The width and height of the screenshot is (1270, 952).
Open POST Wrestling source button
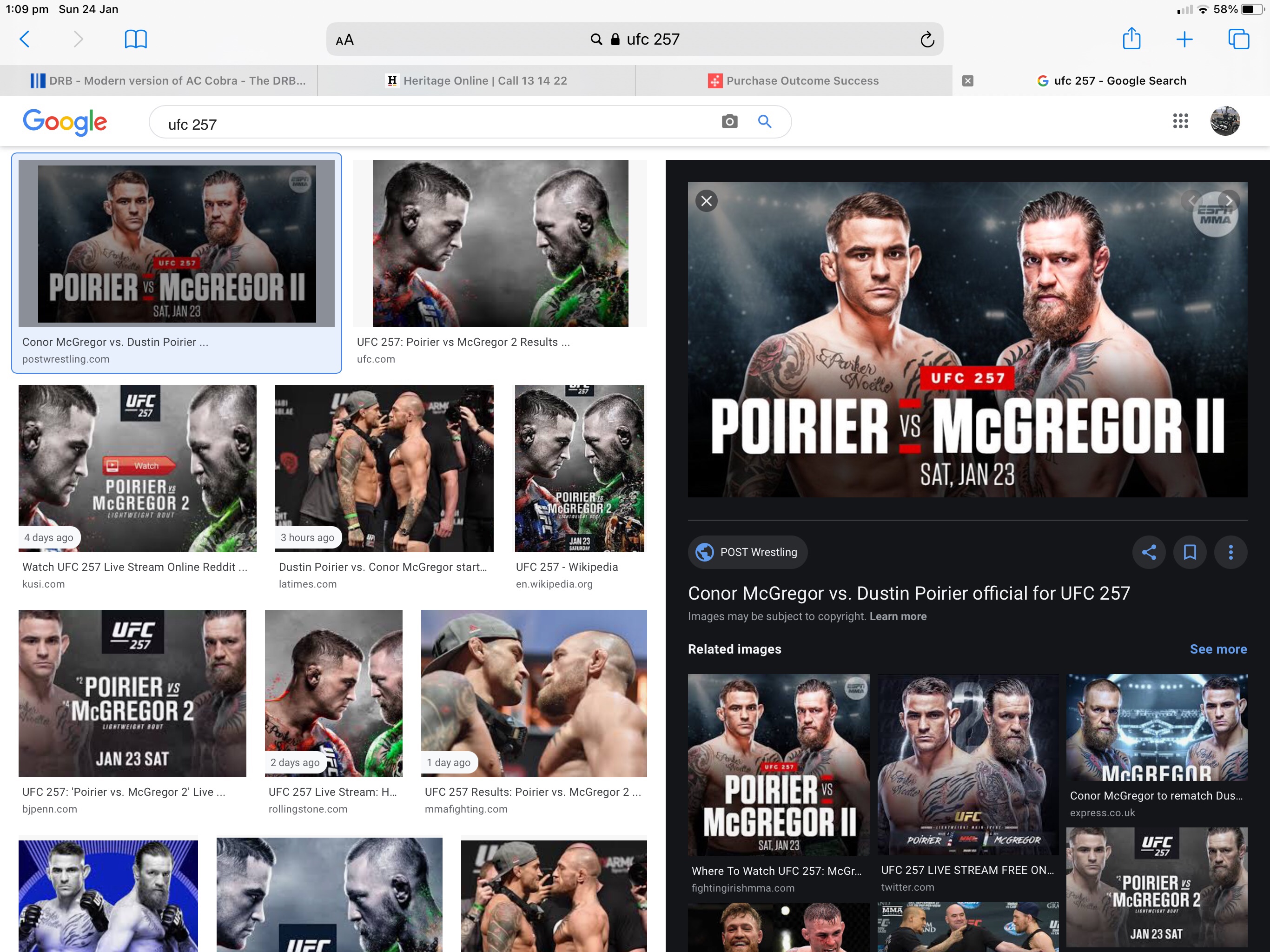[747, 552]
